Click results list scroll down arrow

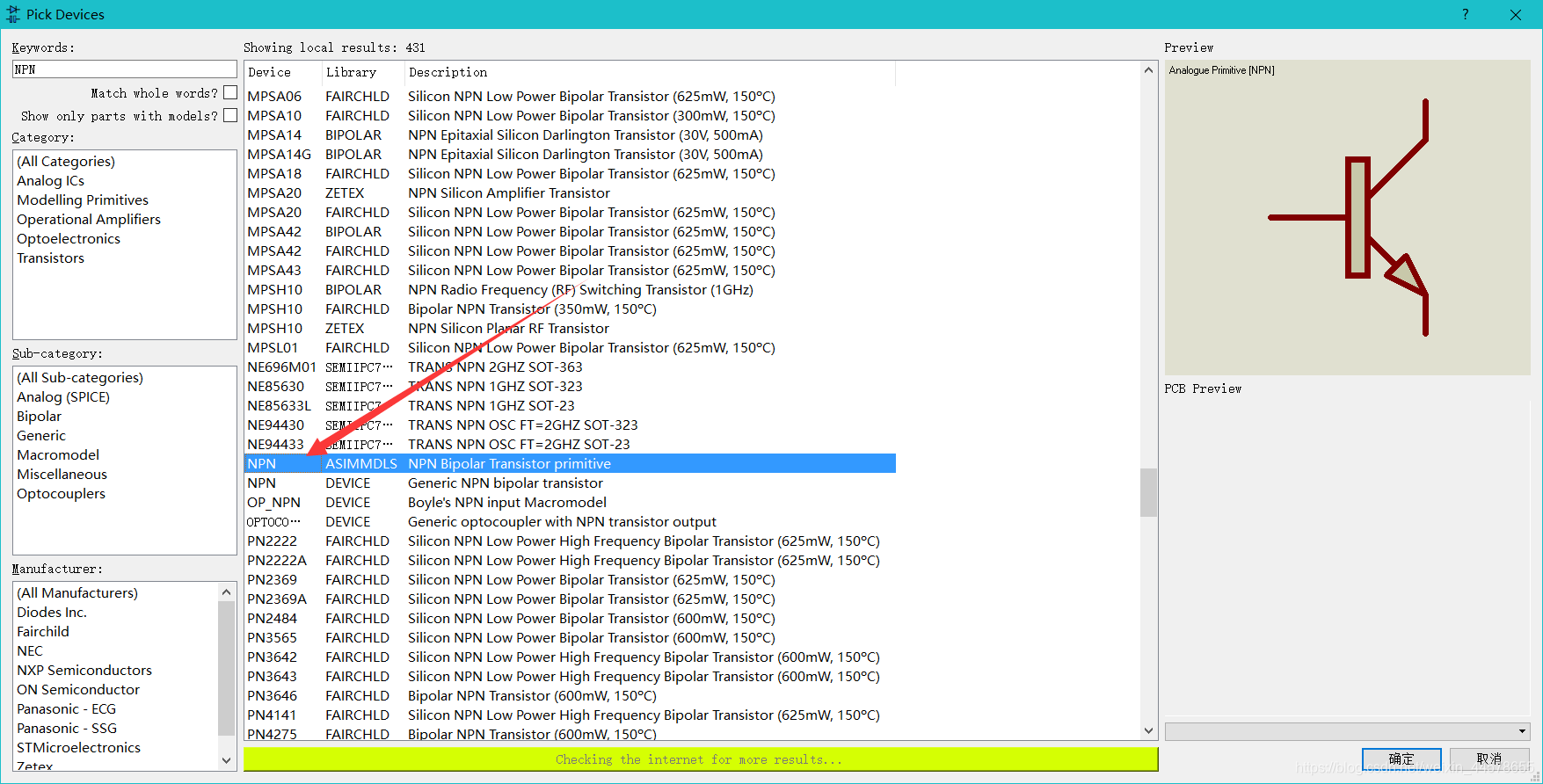pyautogui.click(x=1148, y=730)
